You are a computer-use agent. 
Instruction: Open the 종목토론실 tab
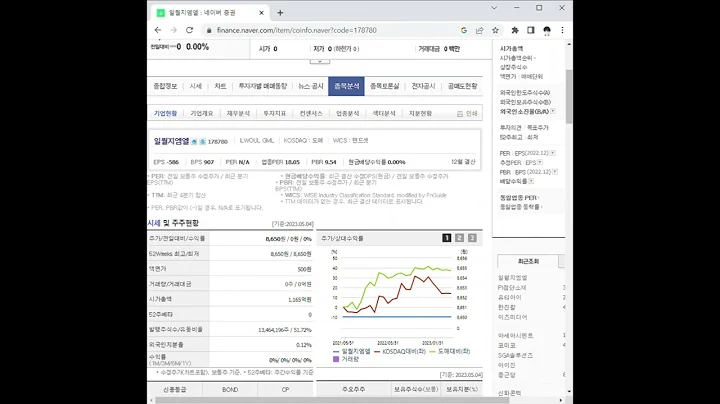pyautogui.click(x=384, y=86)
